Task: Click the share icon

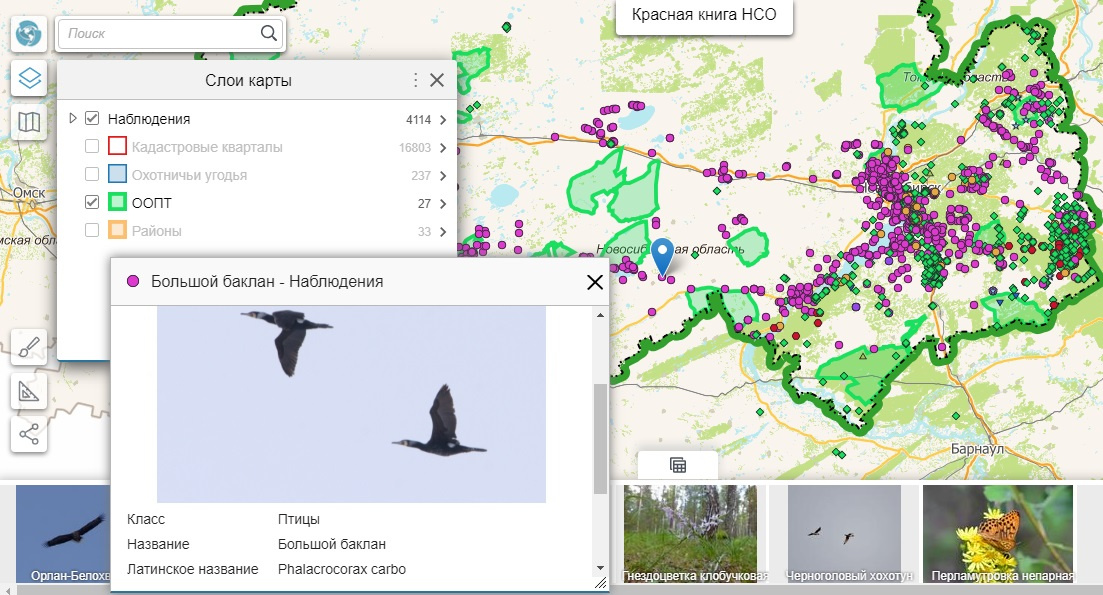Action: click(29, 434)
